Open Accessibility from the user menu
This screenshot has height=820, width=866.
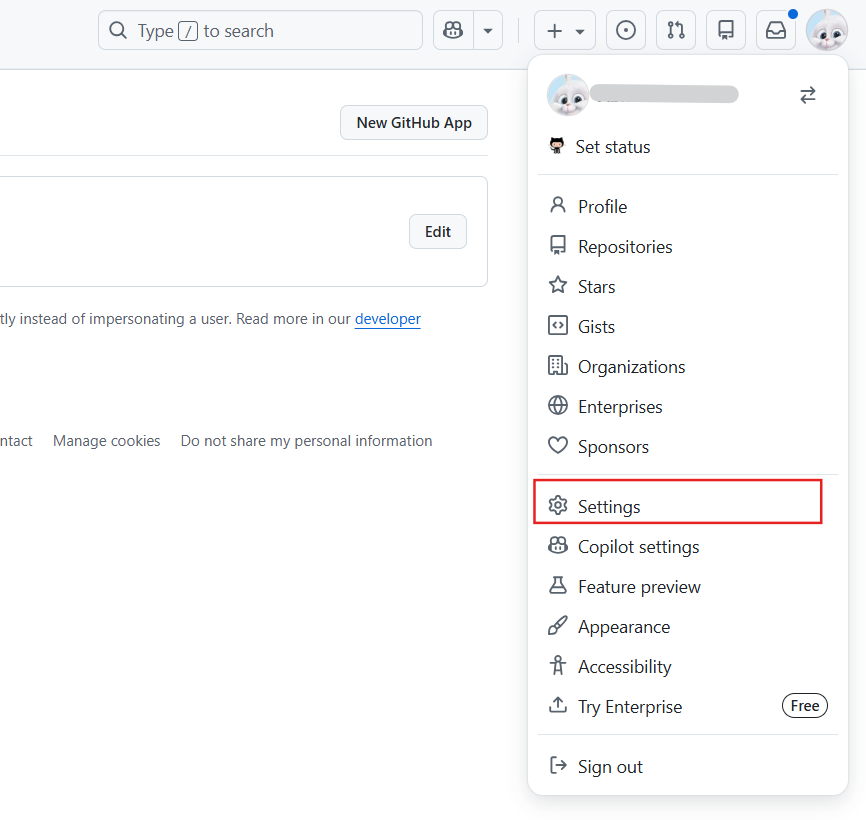[688, 667]
